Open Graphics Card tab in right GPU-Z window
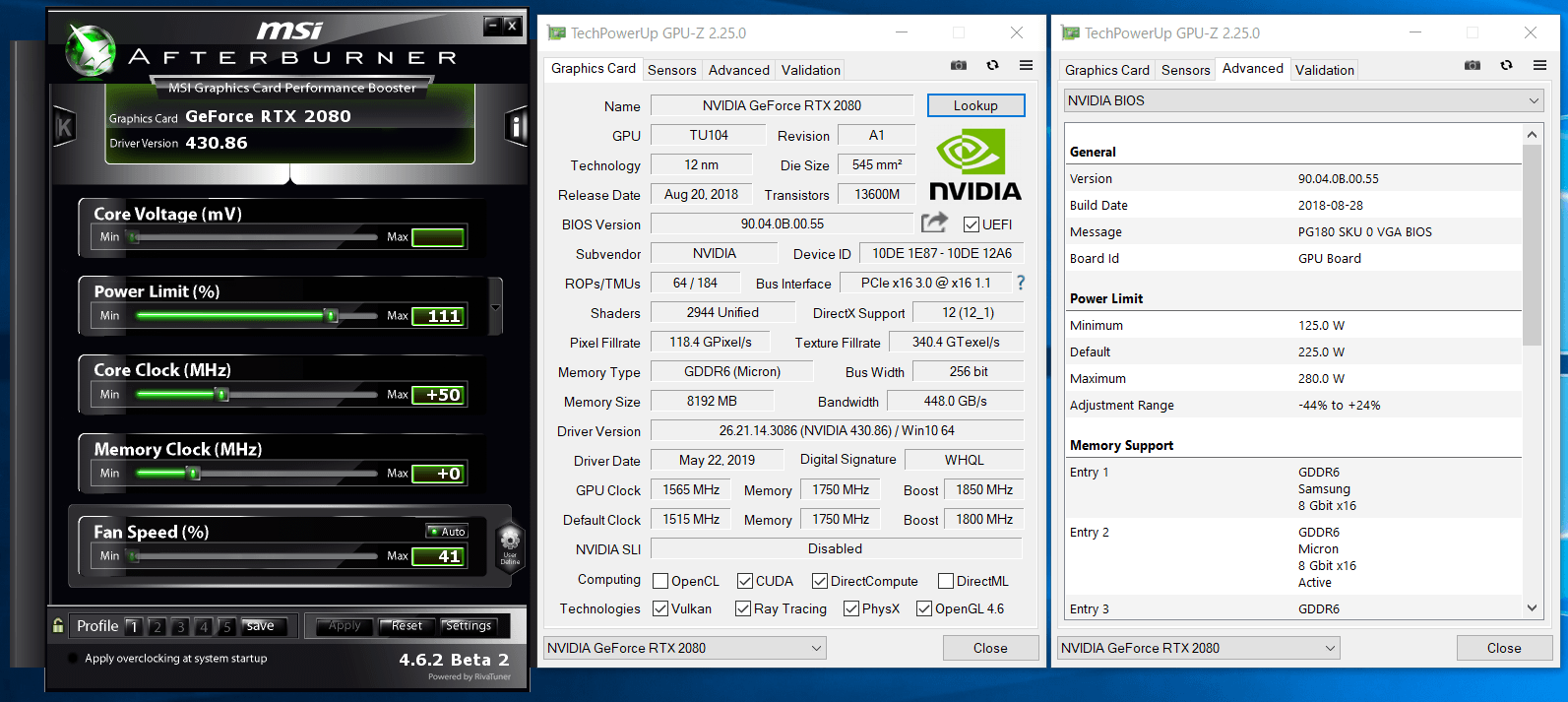This screenshot has height=702, width=1568. pyautogui.click(x=1107, y=70)
